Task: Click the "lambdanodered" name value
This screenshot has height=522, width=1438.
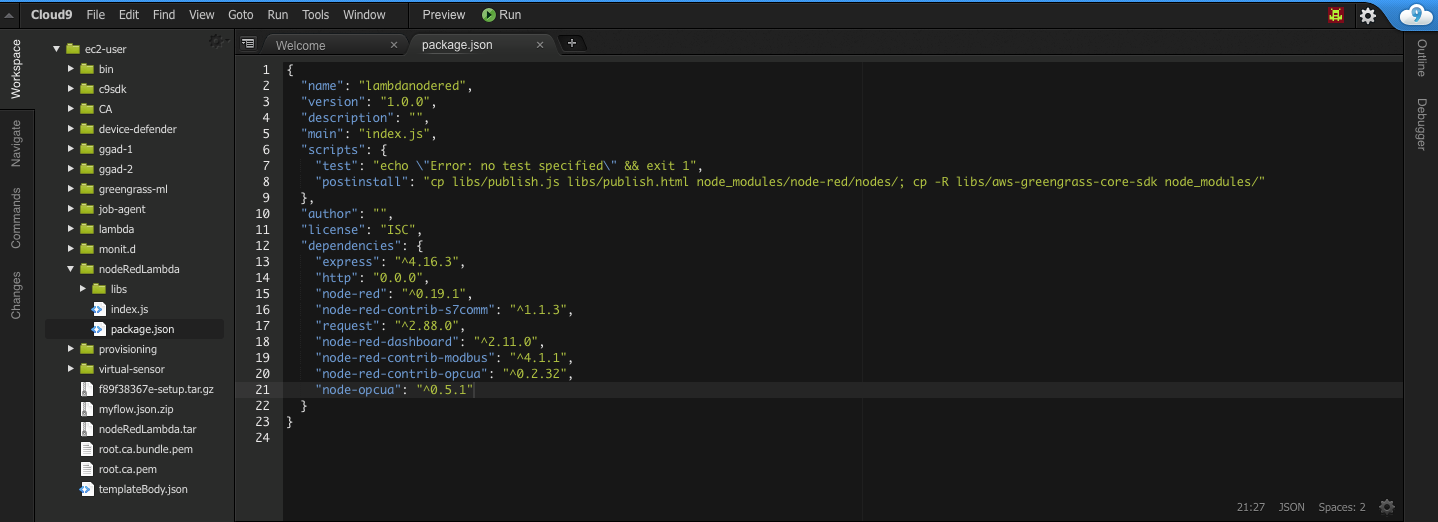Action: click(x=410, y=85)
